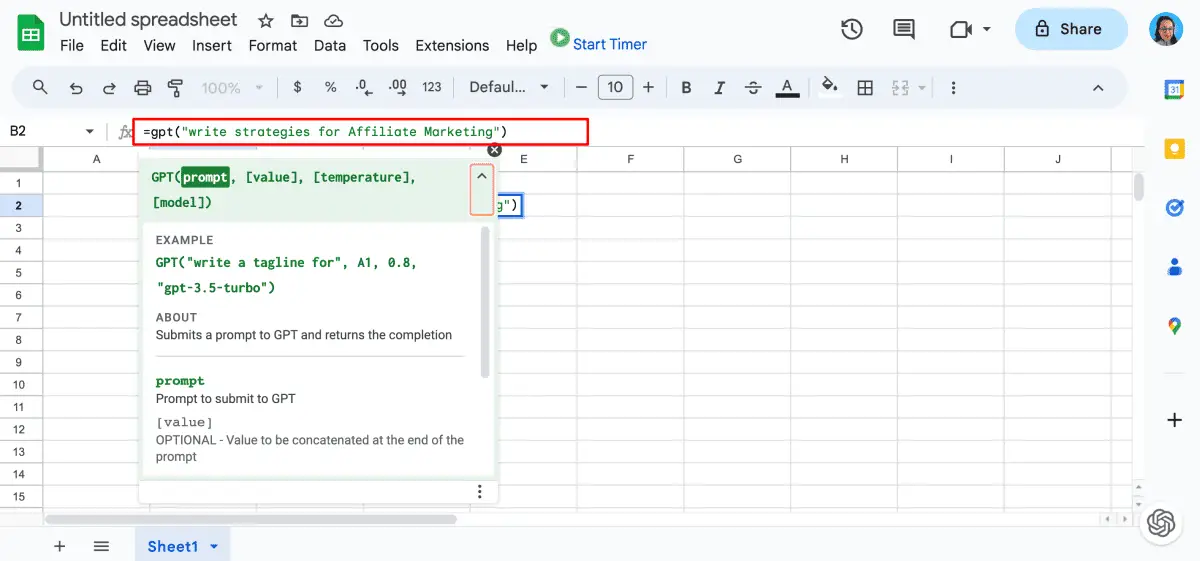Format cell as currency

(x=297, y=87)
